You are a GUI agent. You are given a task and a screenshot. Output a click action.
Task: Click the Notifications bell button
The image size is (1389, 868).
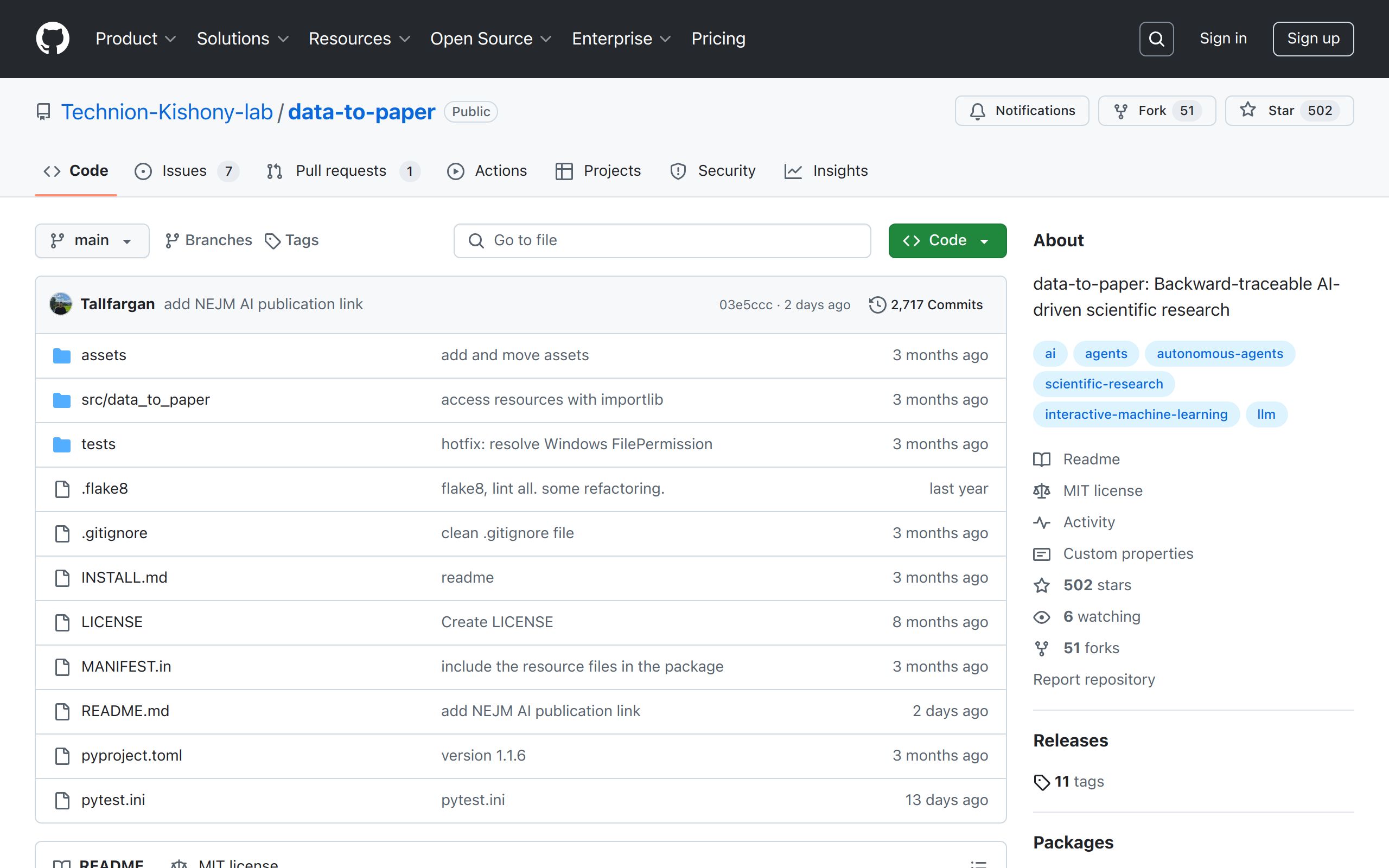click(x=1022, y=111)
